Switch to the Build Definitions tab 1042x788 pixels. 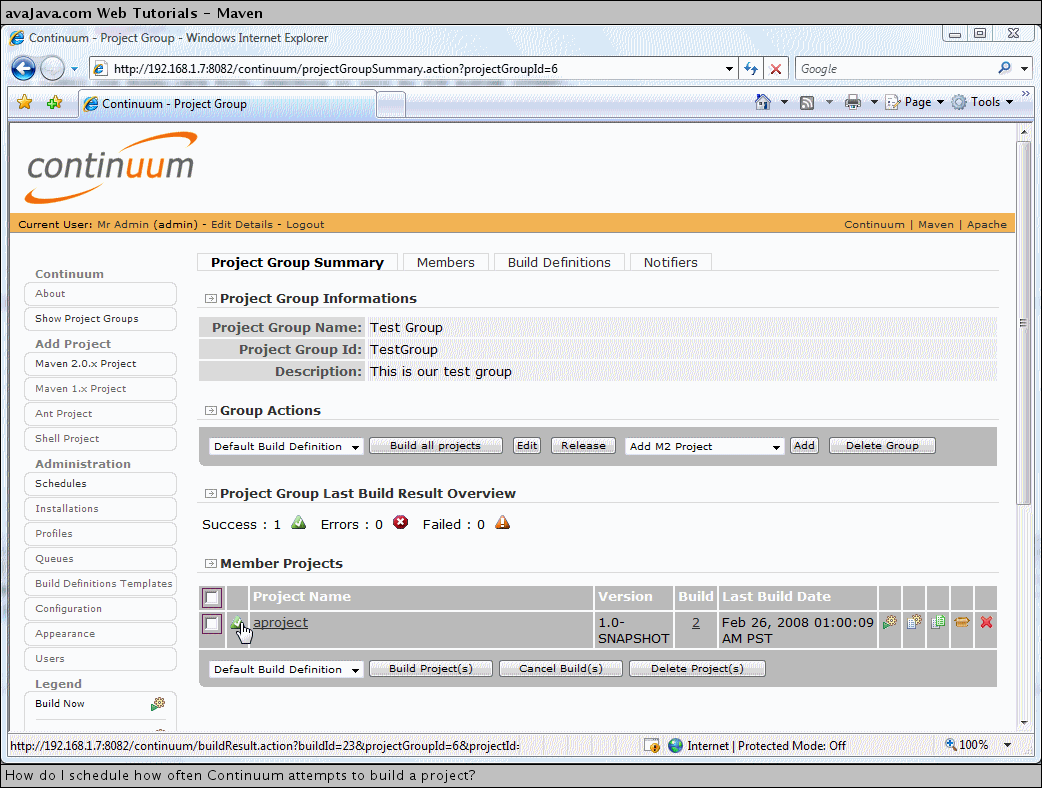pyautogui.click(x=559, y=262)
